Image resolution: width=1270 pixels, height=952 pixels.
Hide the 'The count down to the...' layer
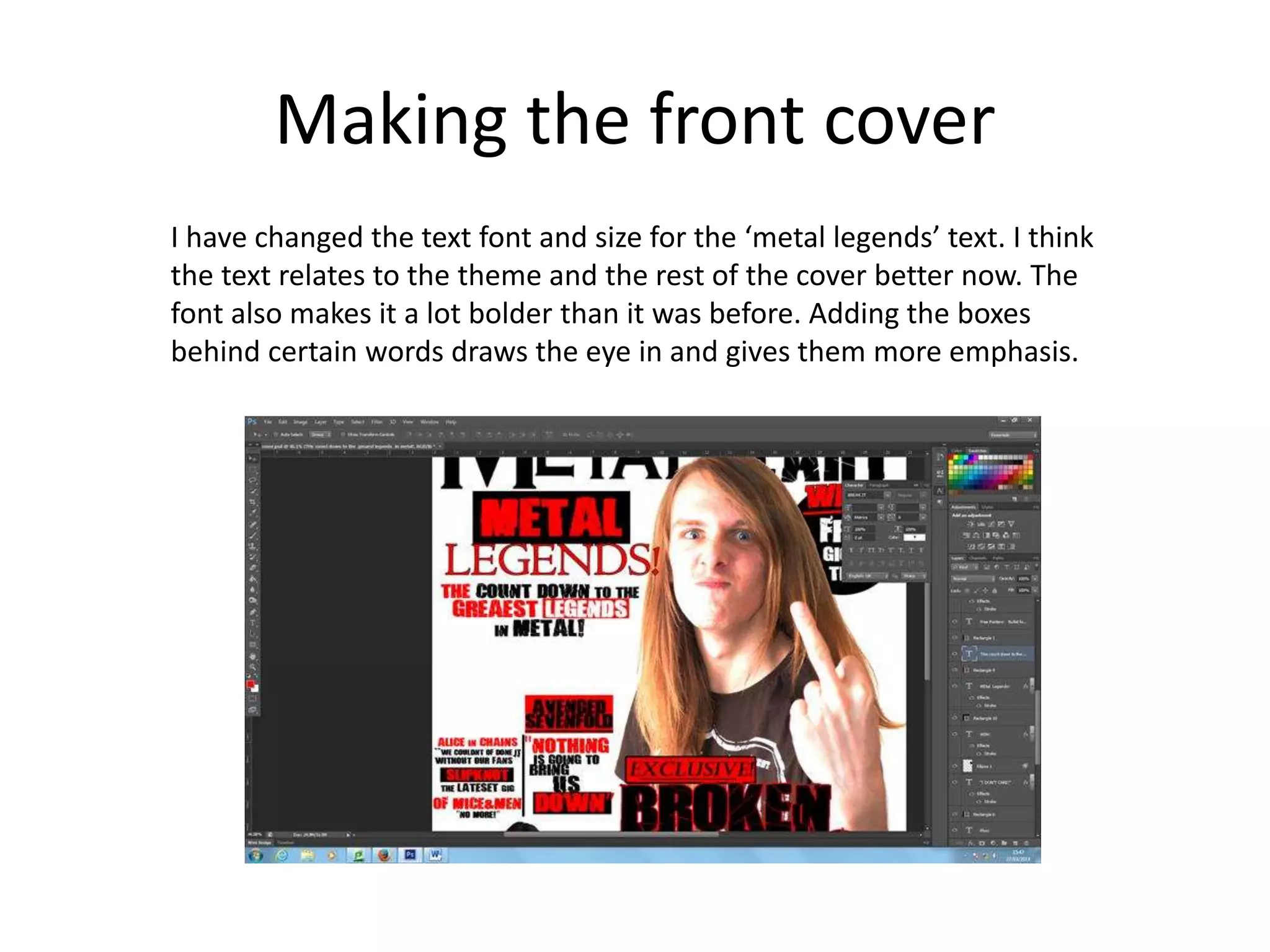[954, 654]
